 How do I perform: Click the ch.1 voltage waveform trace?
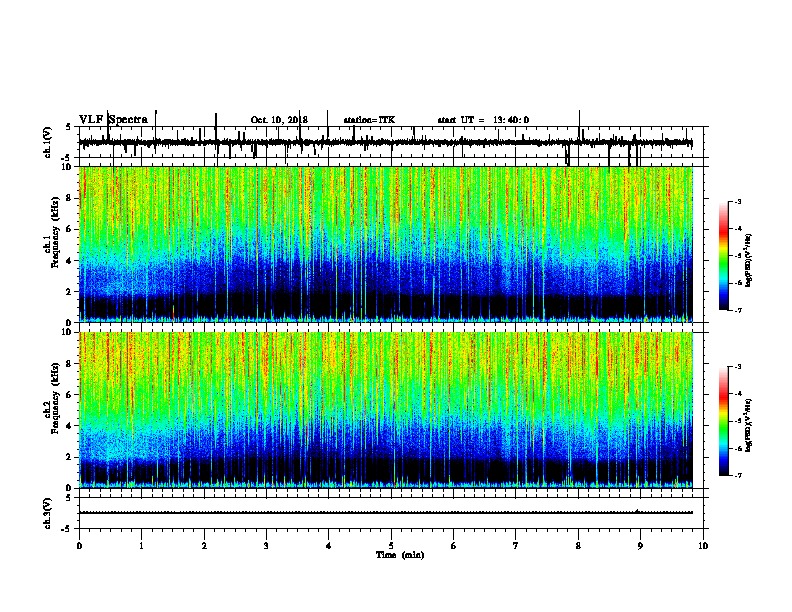(x=385, y=142)
